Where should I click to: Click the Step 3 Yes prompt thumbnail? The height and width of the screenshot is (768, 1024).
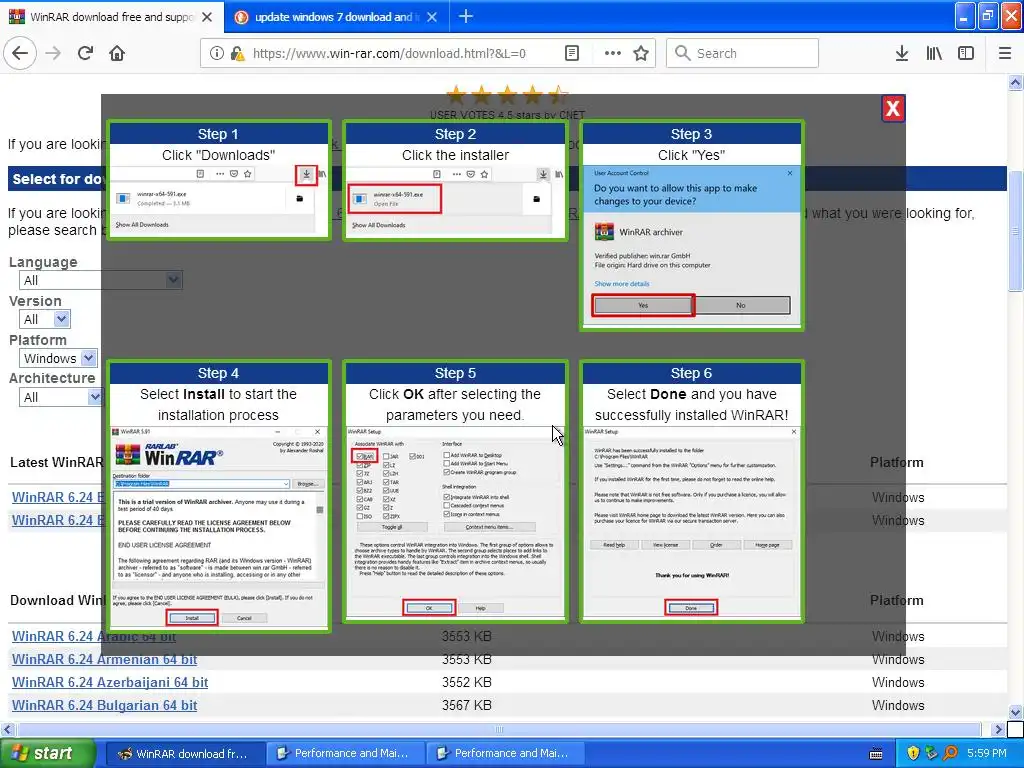click(692, 225)
